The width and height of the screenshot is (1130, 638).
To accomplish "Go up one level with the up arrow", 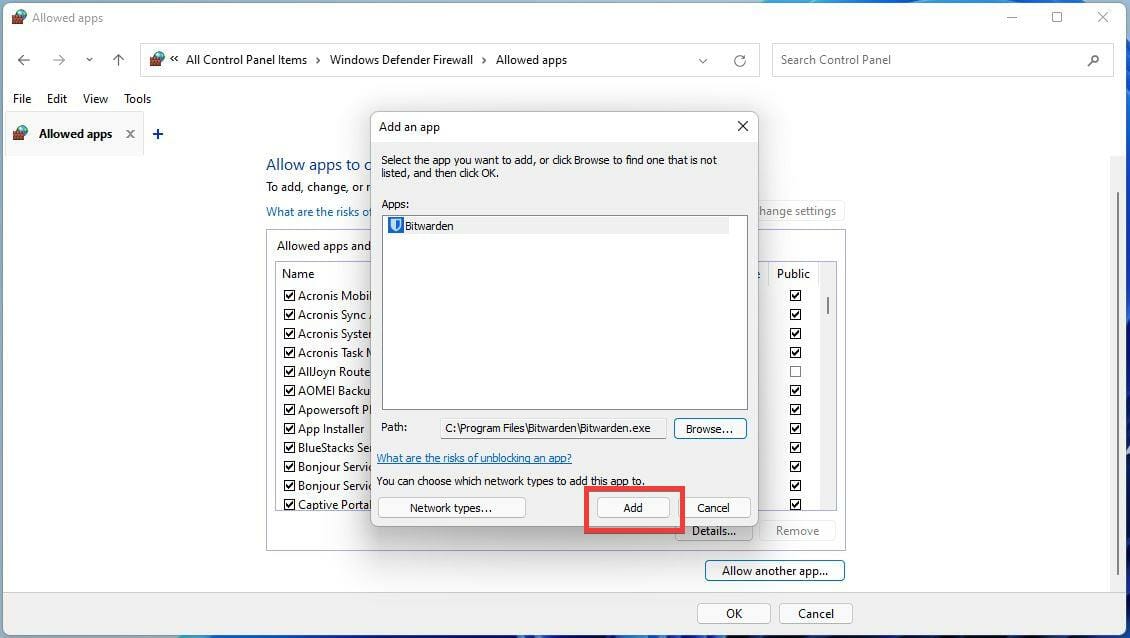I will point(119,60).
